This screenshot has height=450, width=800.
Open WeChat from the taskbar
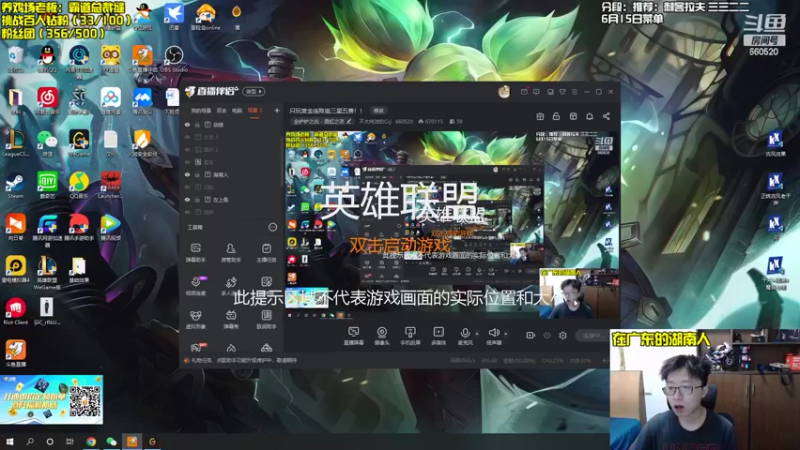tap(112, 441)
